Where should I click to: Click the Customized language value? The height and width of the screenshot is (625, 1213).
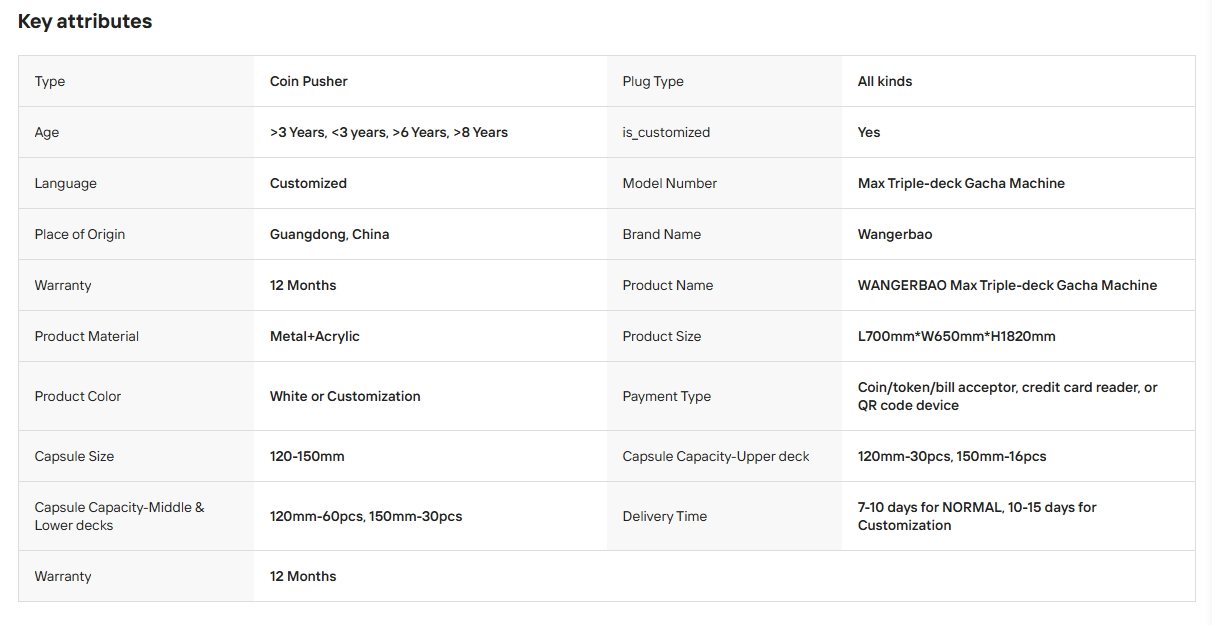coord(308,183)
